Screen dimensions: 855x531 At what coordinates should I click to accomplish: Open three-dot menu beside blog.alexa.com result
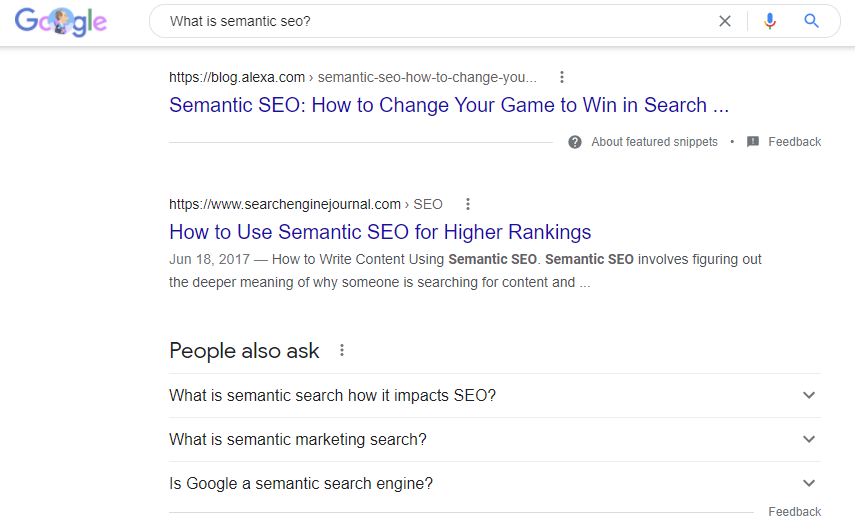pyautogui.click(x=562, y=77)
